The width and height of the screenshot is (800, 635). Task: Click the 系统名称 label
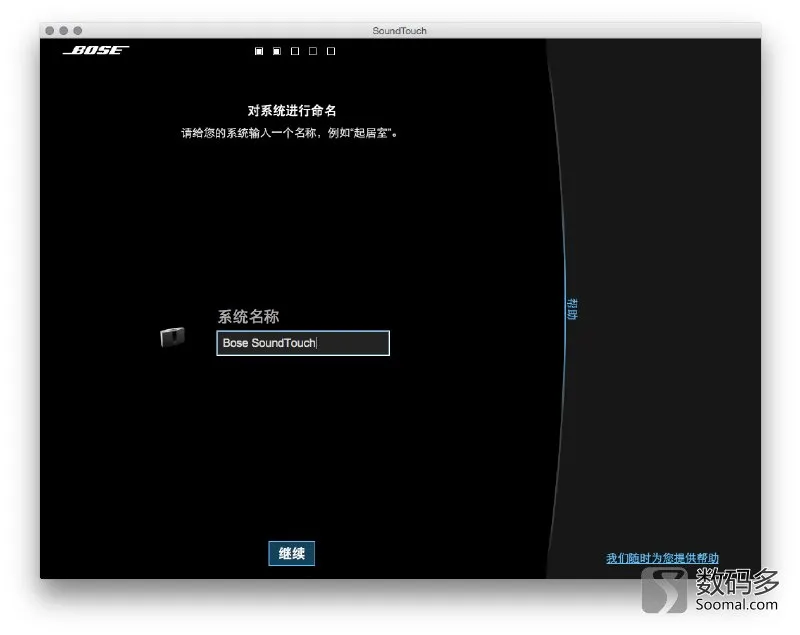coord(248,317)
